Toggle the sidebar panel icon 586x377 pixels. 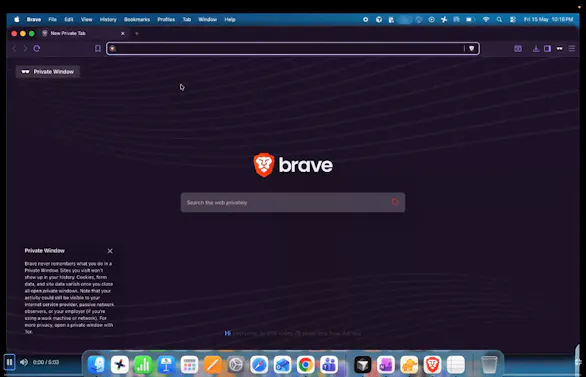click(547, 49)
